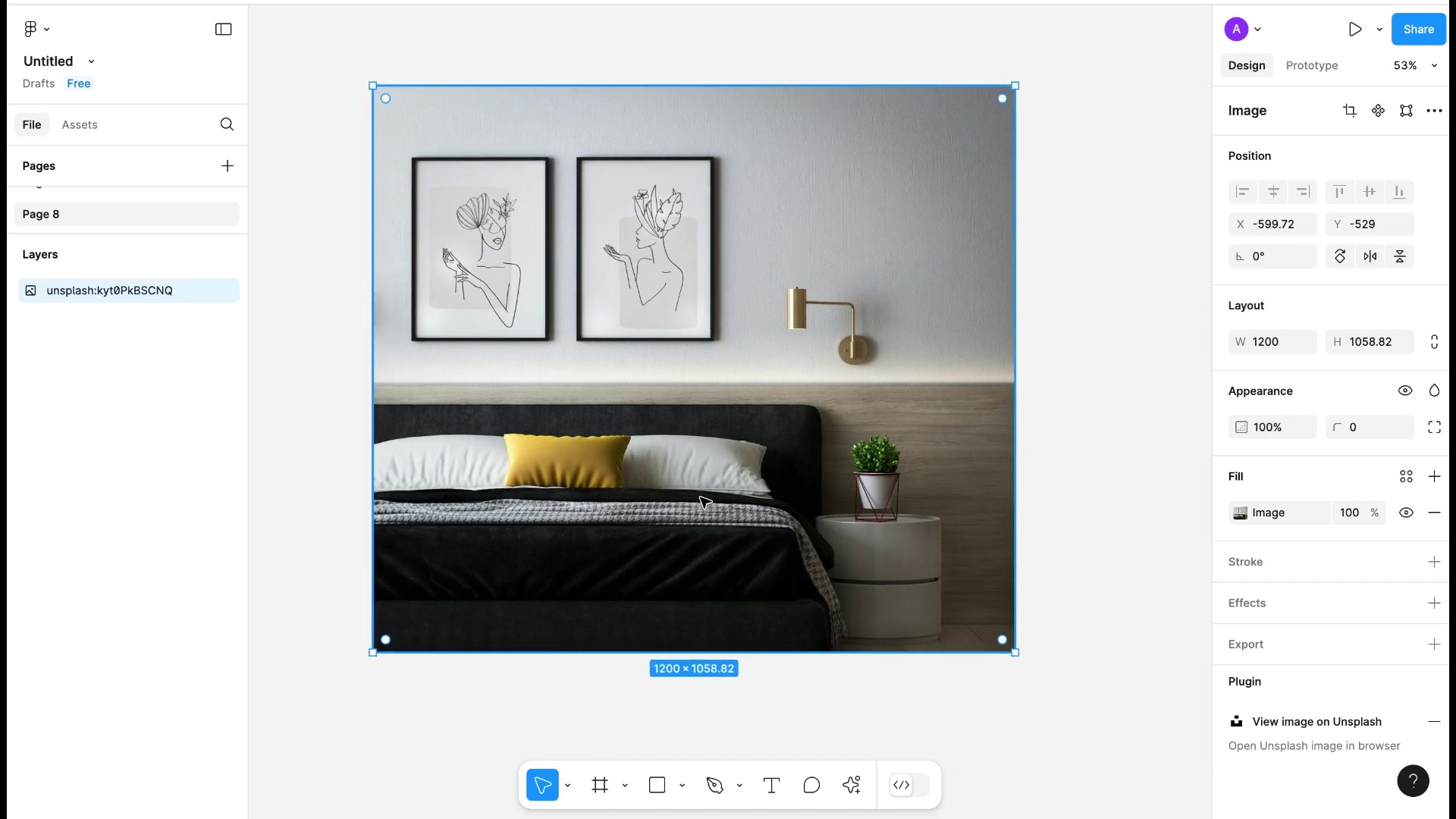The width and height of the screenshot is (1456, 819).
Task: Align selection to the top
Action: click(x=1339, y=192)
